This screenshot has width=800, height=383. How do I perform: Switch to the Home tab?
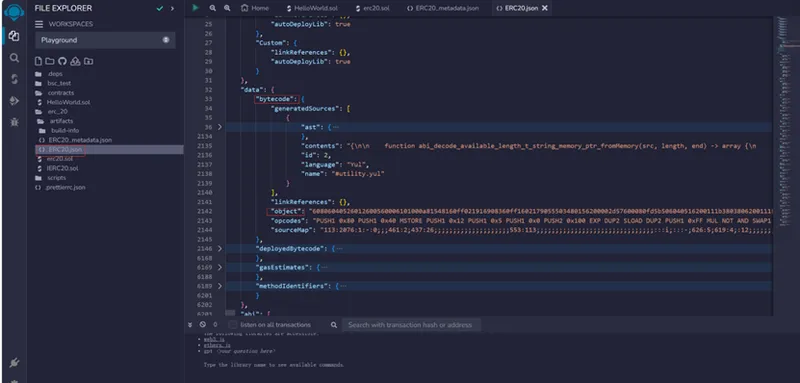point(255,8)
